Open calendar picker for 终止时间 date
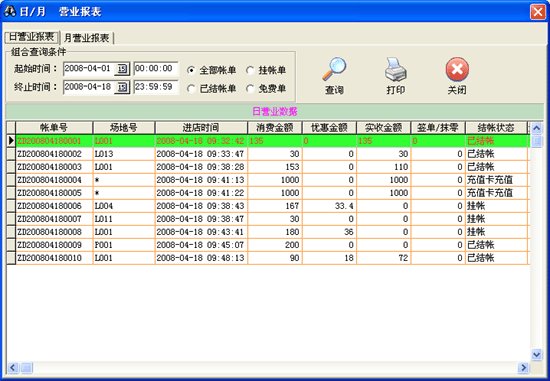 point(122,87)
